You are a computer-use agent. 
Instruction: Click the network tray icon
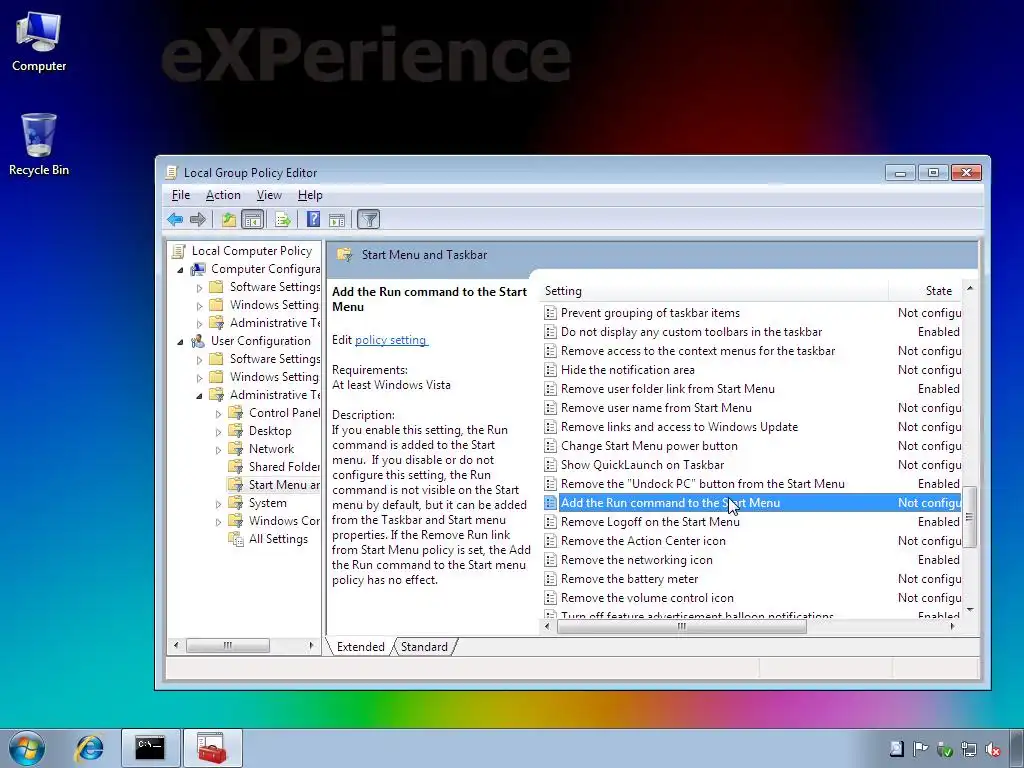coord(969,749)
